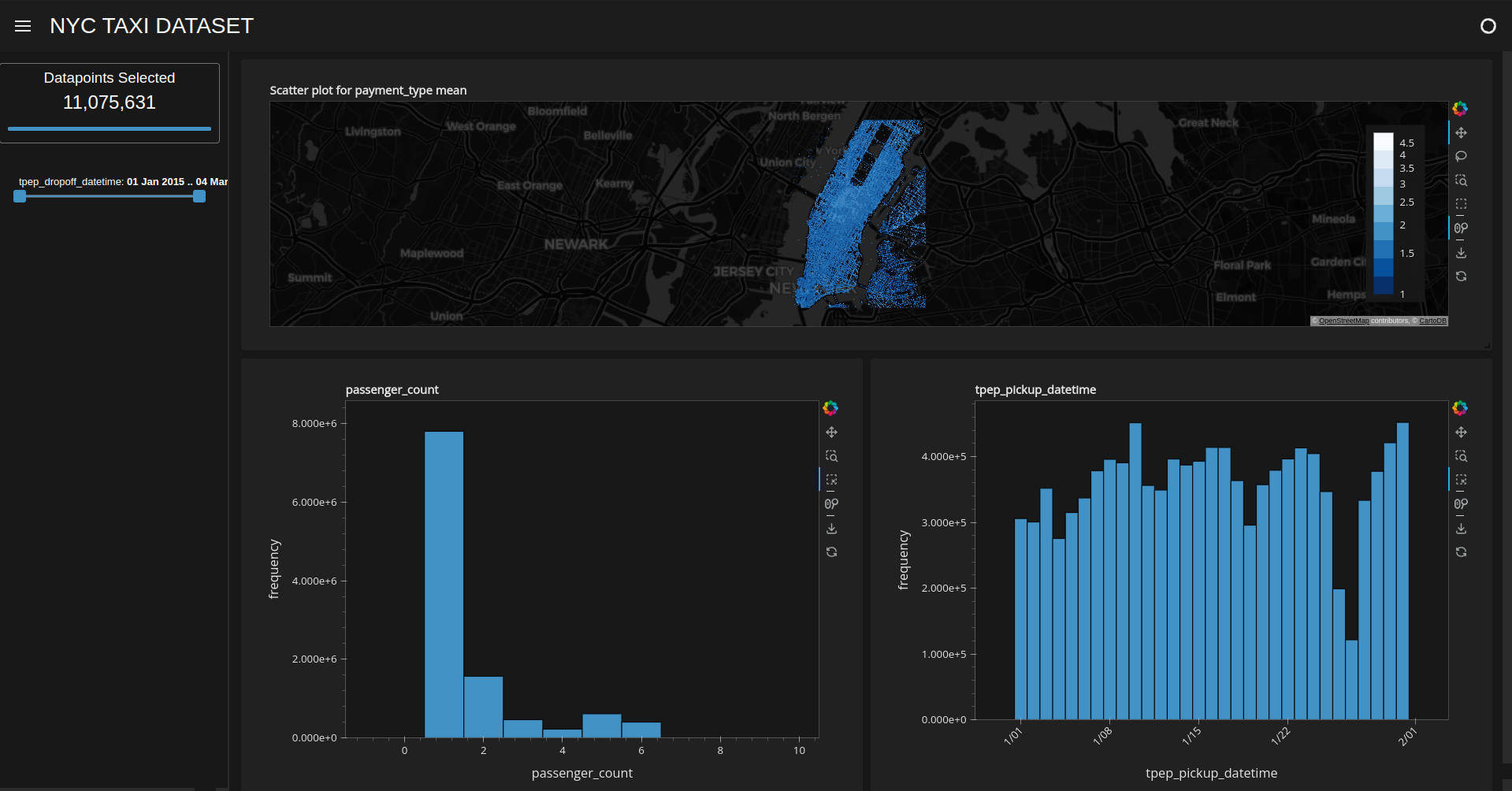
Task: Select the map's Box Zoom tool
Action: pos(1461,180)
